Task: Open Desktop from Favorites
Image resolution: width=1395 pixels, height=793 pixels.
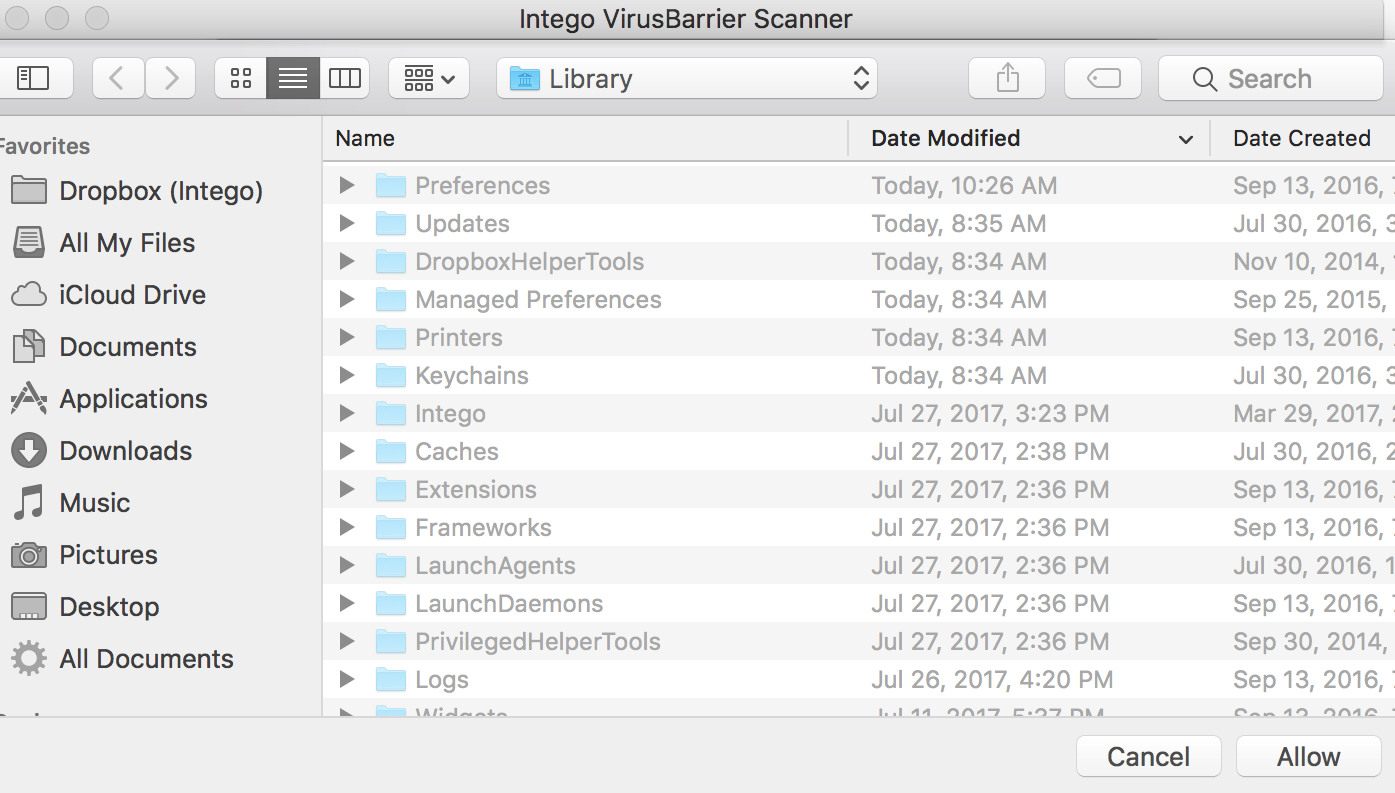Action: click(85, 607)
